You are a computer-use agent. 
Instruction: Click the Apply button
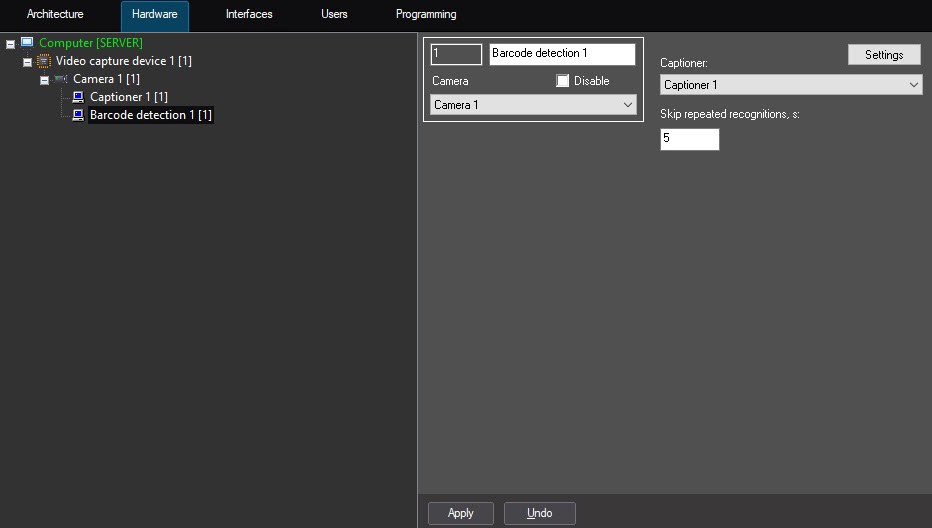point(461,513)
